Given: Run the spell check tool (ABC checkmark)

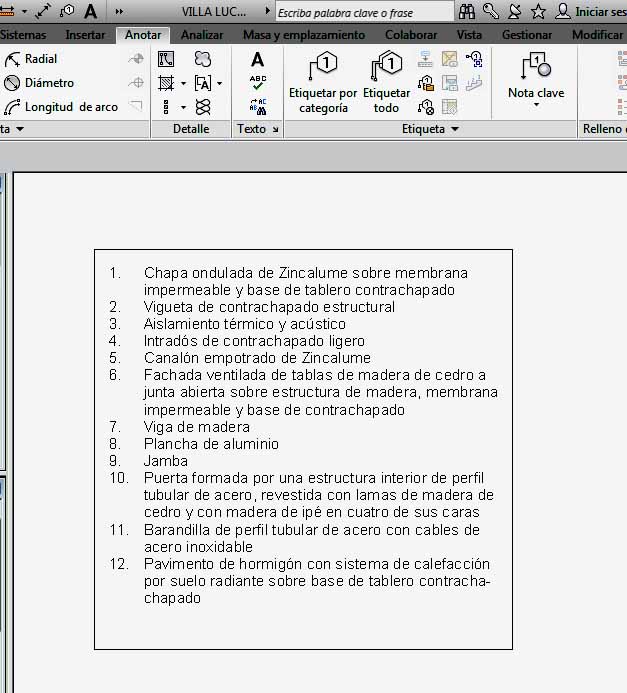Looking at the screenshot, I should (257, 83).
